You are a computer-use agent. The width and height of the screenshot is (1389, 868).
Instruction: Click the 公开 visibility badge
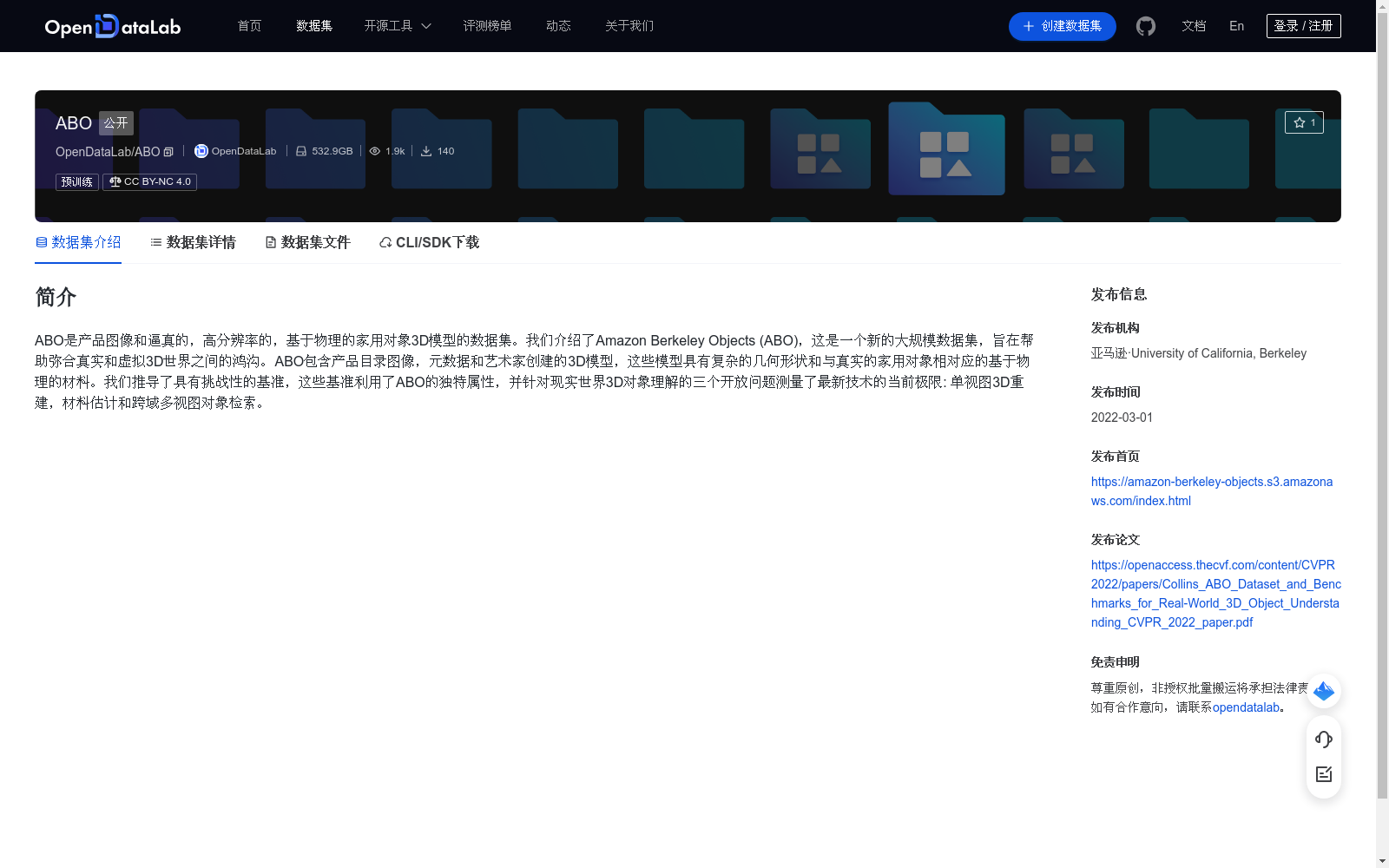point(116,123)
